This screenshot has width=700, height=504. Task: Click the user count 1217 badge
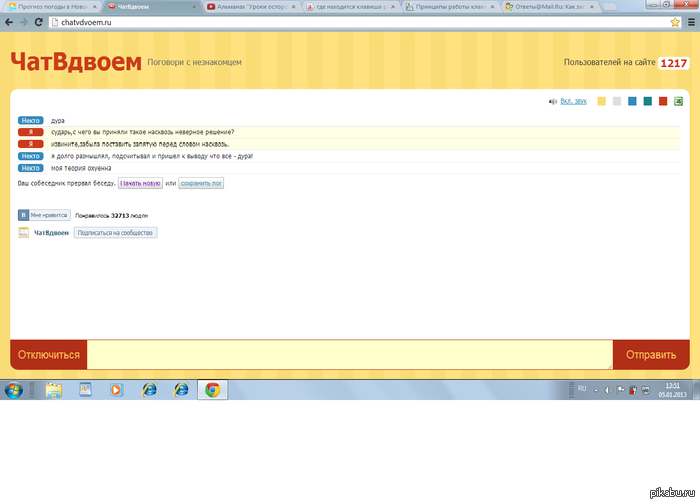(x=673, y=63)
